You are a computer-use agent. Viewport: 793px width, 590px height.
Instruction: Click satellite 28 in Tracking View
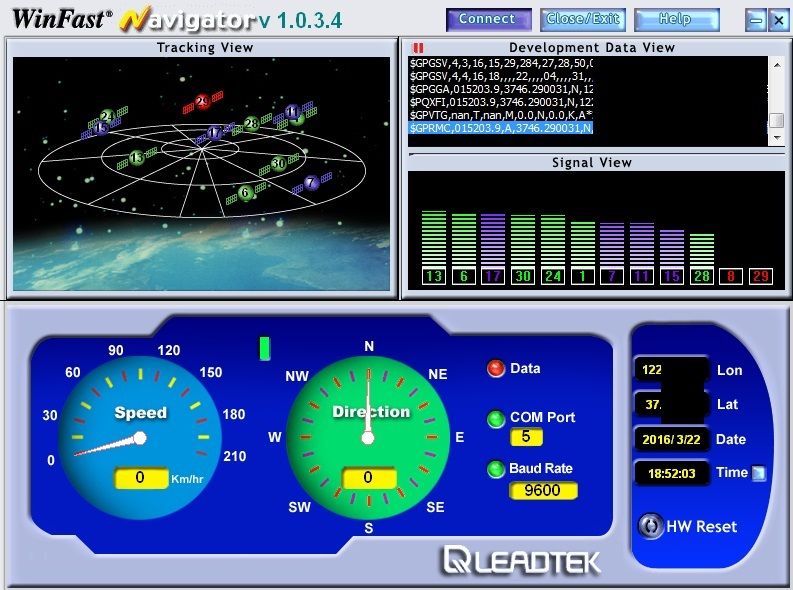coord(251,123)
